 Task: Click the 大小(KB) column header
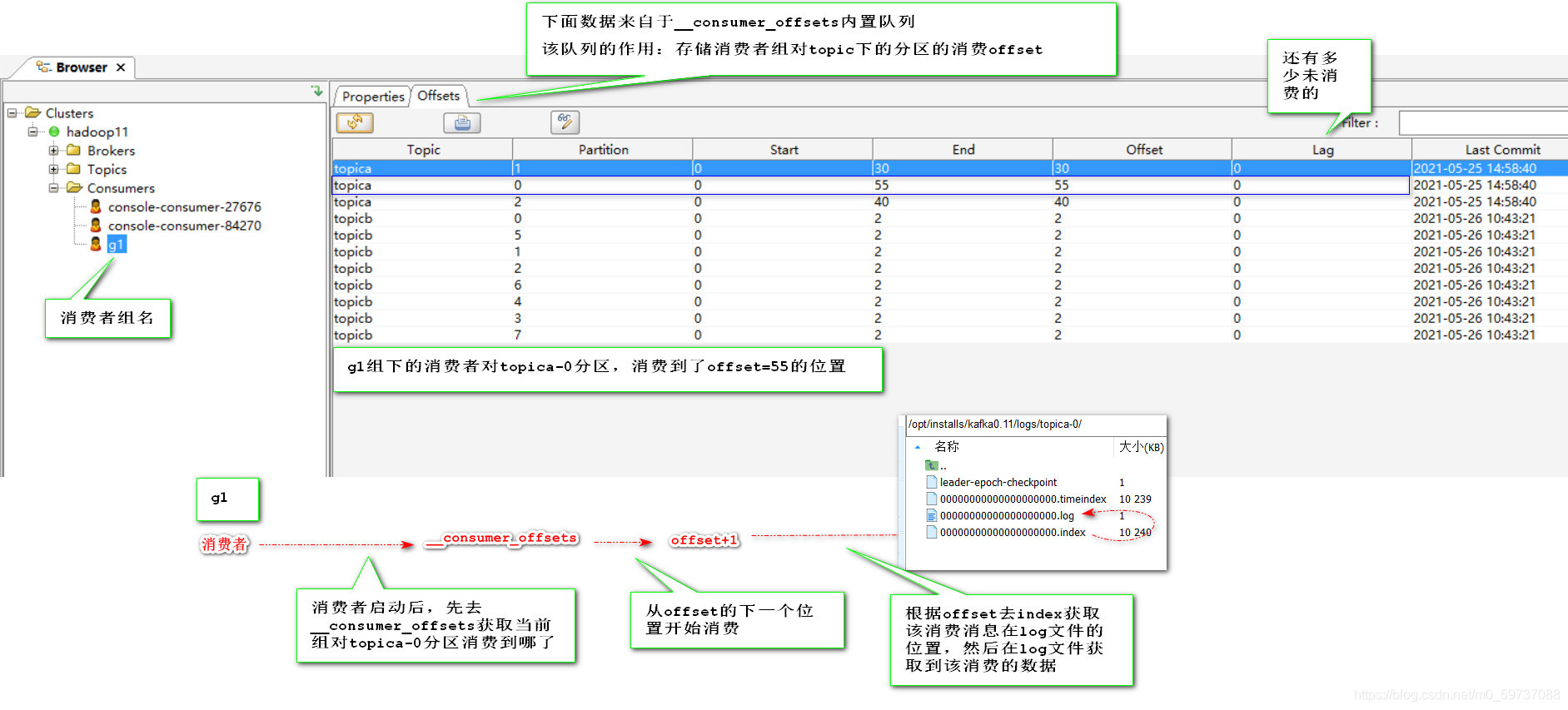tap(1141, 447)
